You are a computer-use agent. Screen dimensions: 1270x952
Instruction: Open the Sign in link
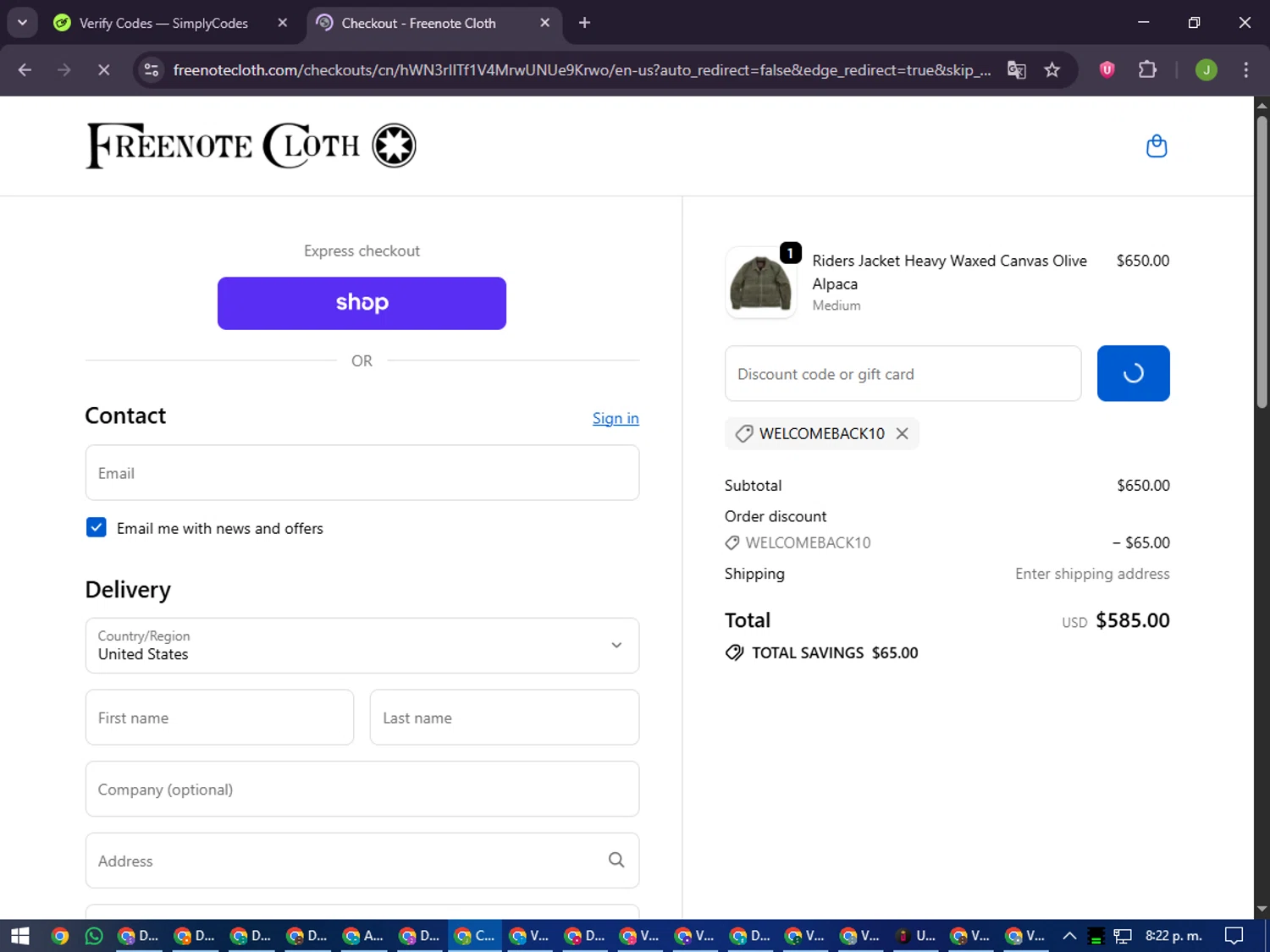616,418
